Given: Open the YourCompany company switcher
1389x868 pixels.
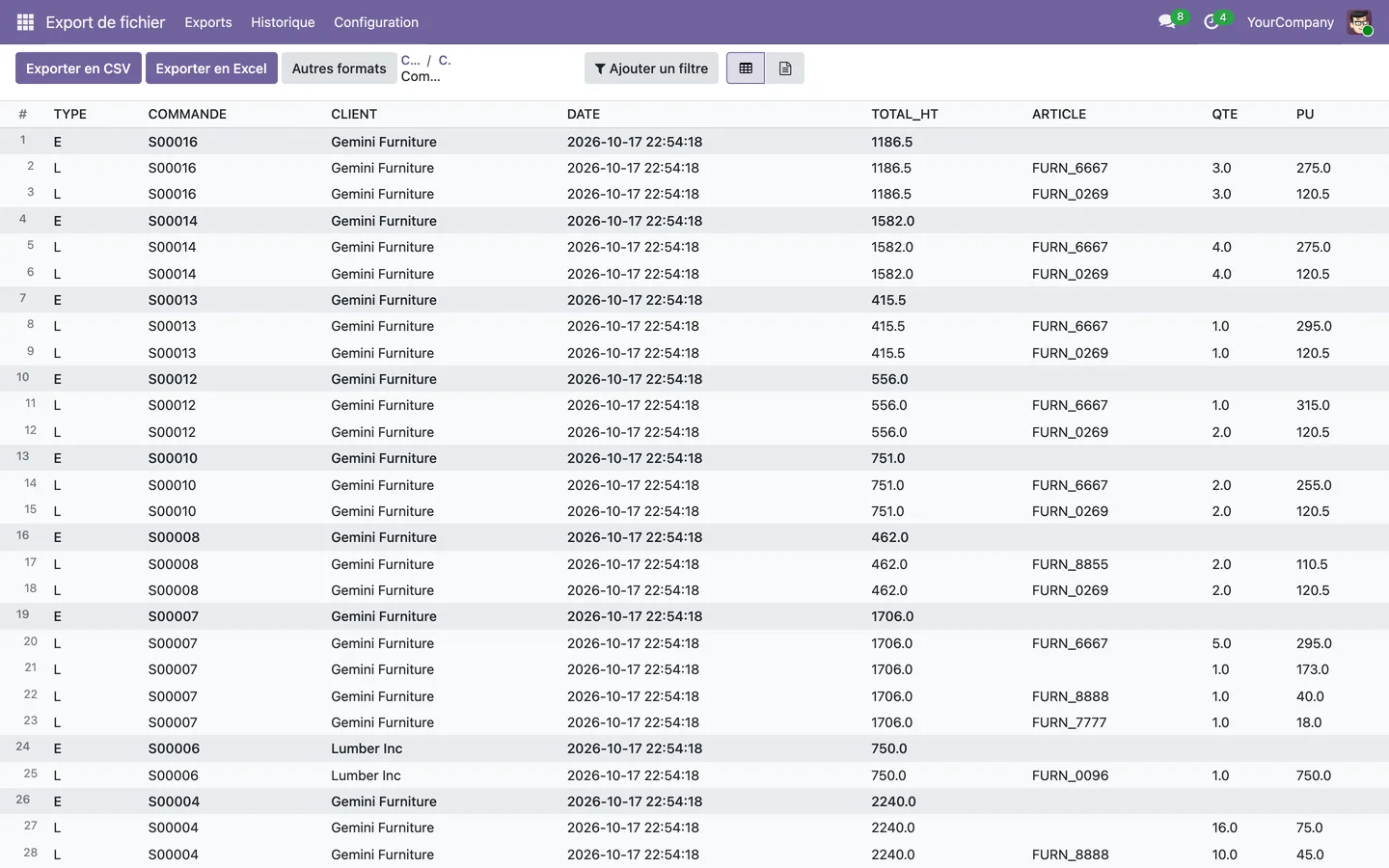Looking at the screenshot, I should pos(1290,22).
